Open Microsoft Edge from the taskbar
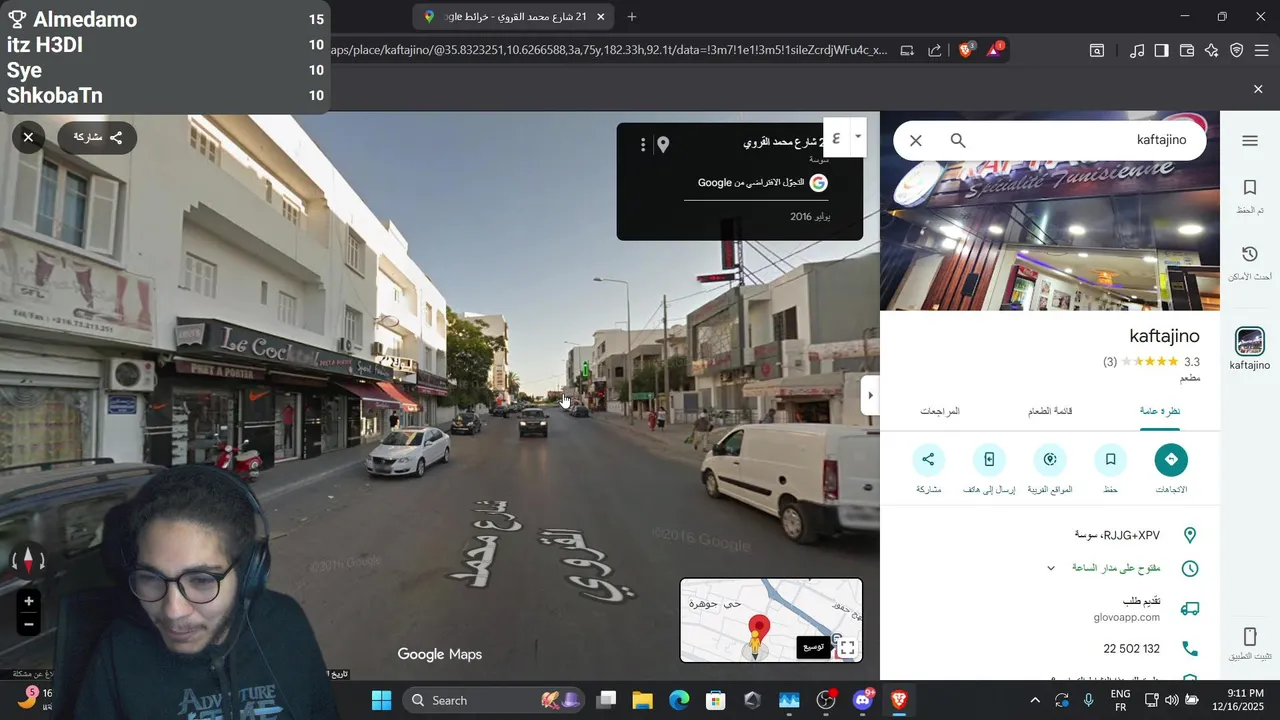This screenshot has width=1280, height=720. point(679,700)
